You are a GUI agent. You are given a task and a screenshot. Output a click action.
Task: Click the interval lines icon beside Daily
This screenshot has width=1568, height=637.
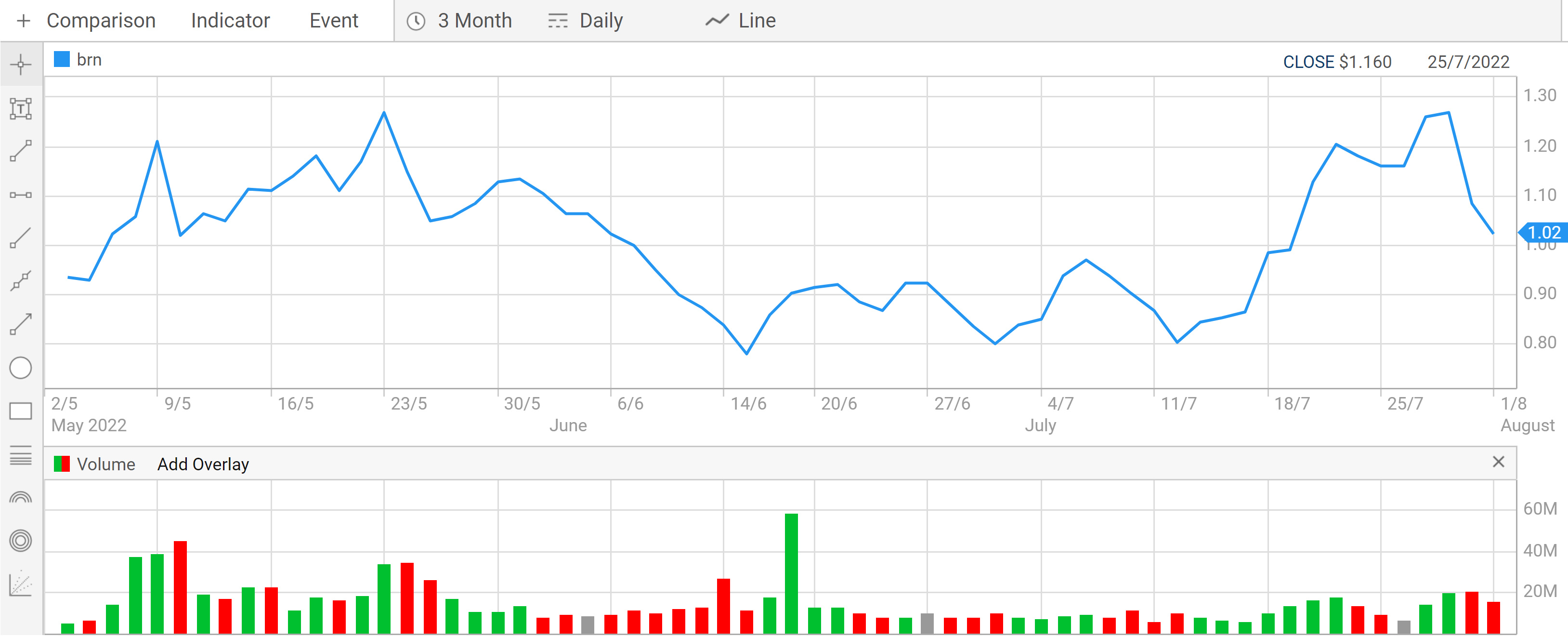(x=558, y=21)
